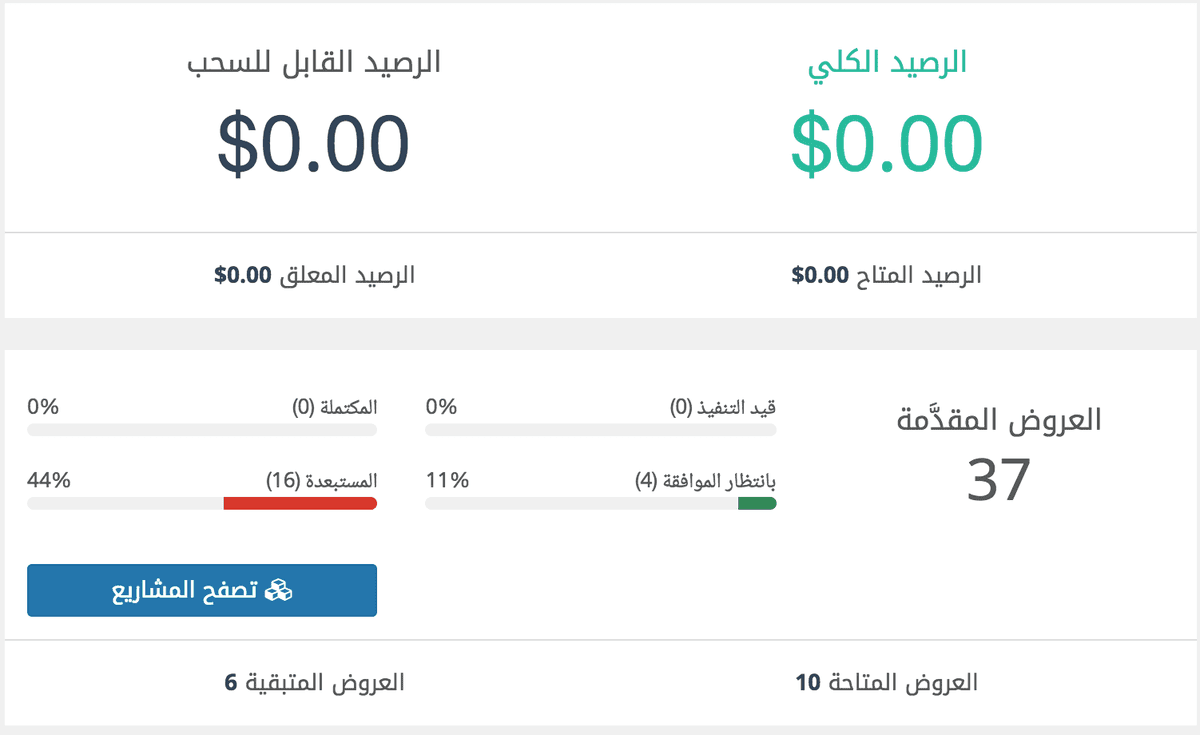Click the المكتملة (0) label
Screen dimensions: 1200x735
pos(335,407)
